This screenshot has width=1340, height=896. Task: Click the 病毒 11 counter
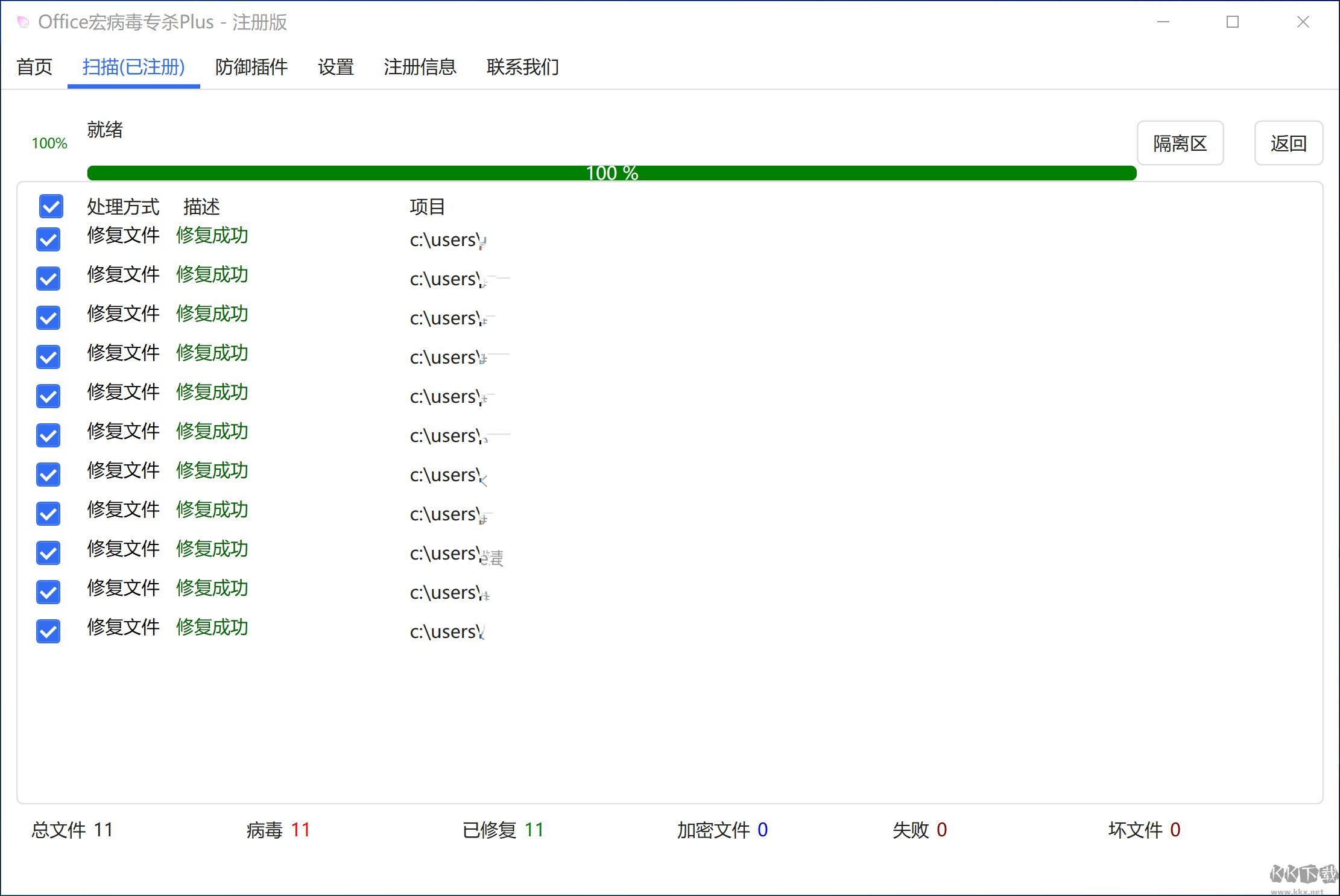coord(278,830)
